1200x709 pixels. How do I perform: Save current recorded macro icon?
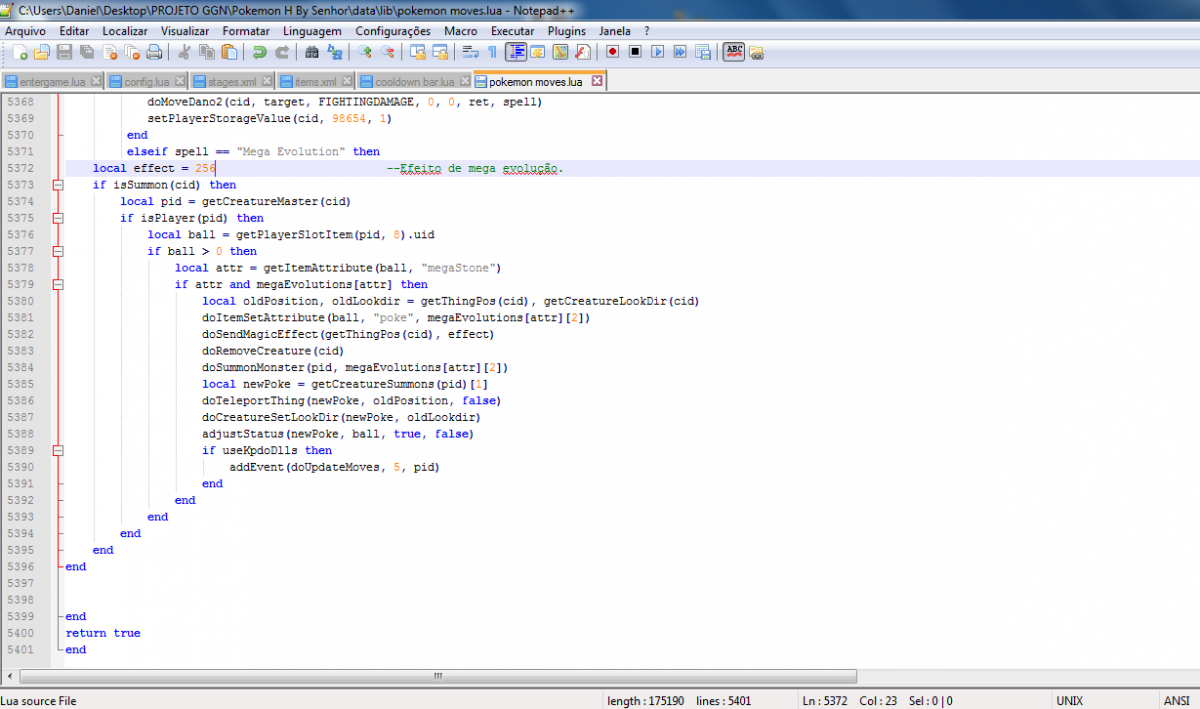[x=703, y=51]
